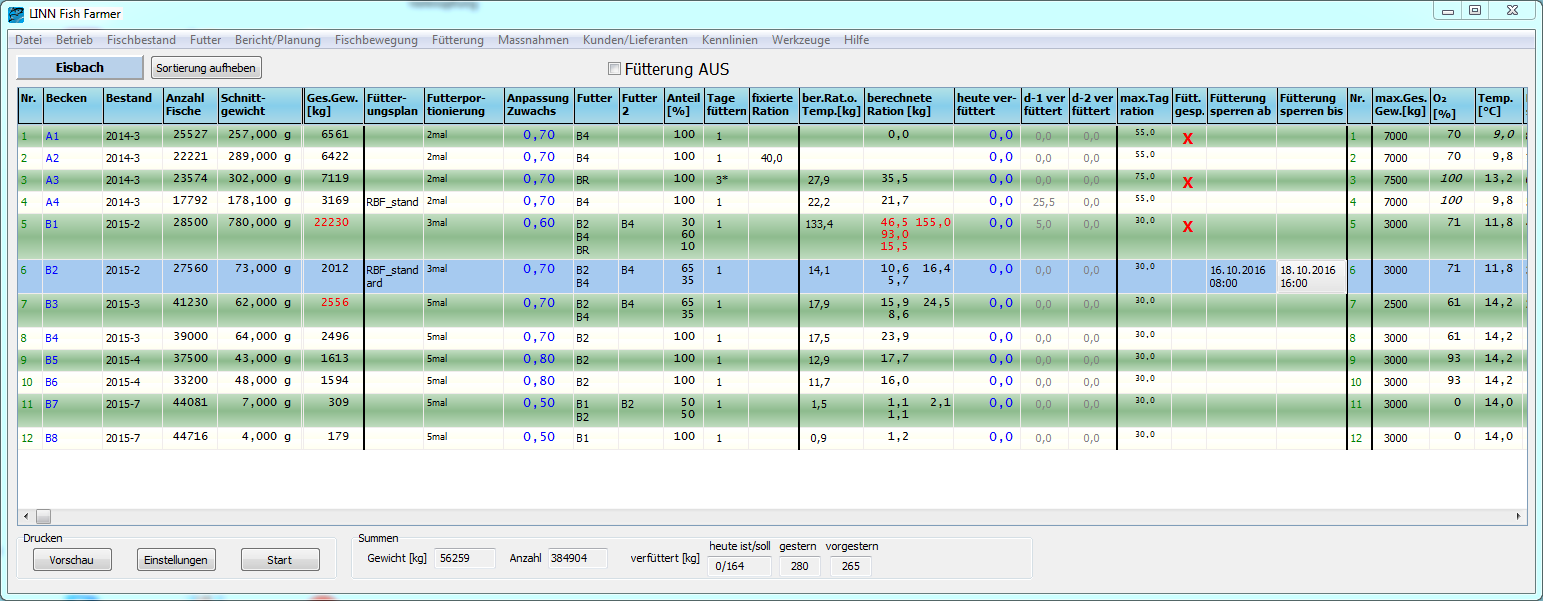Click red total weight 2556 for B3
Screen dimensions: 1543x601
click(334, 303)
